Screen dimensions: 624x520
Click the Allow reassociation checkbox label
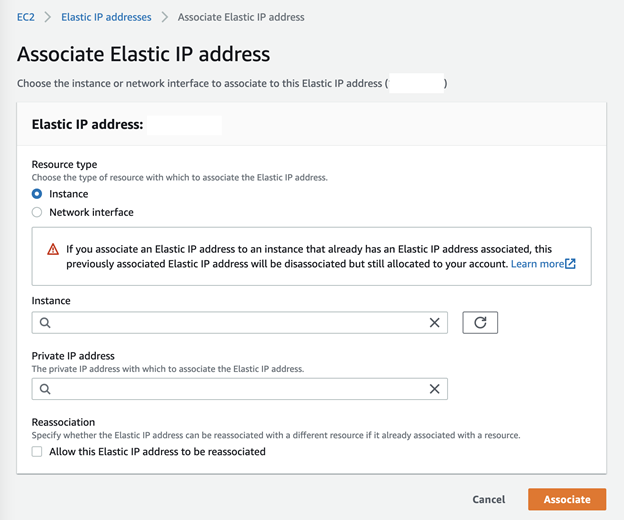157,452
